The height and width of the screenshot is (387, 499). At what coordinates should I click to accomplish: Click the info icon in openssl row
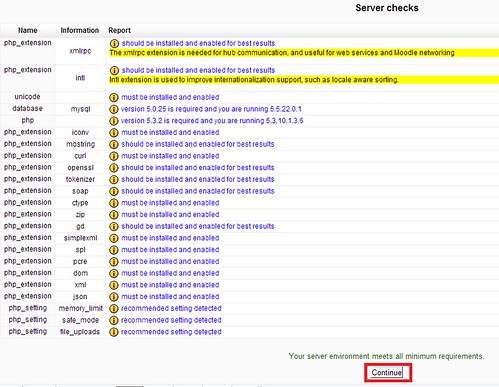114,168
